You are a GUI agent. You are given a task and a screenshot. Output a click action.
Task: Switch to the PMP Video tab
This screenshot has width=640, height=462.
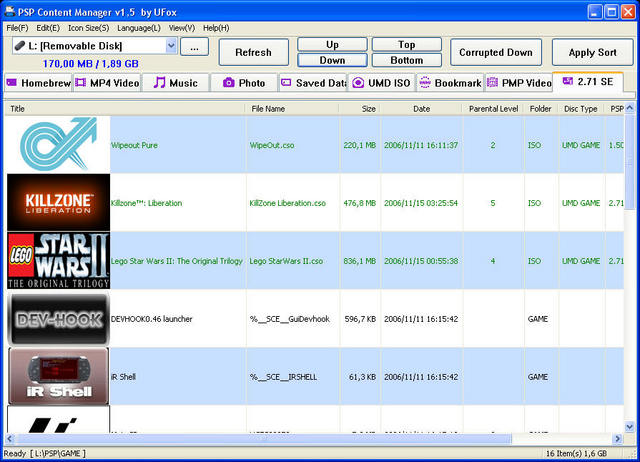coord(519,83)
